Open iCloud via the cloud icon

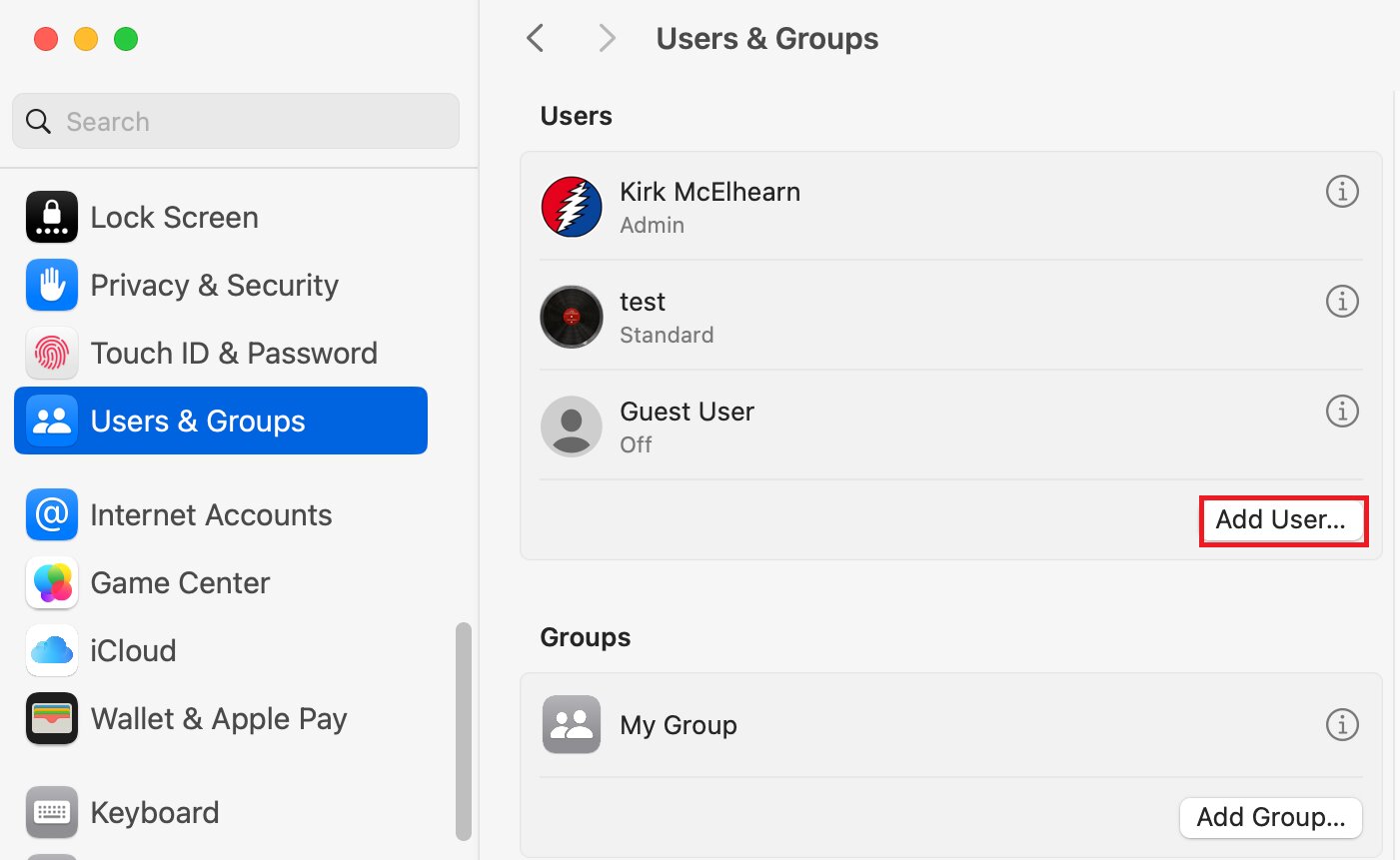click(51, 650)
